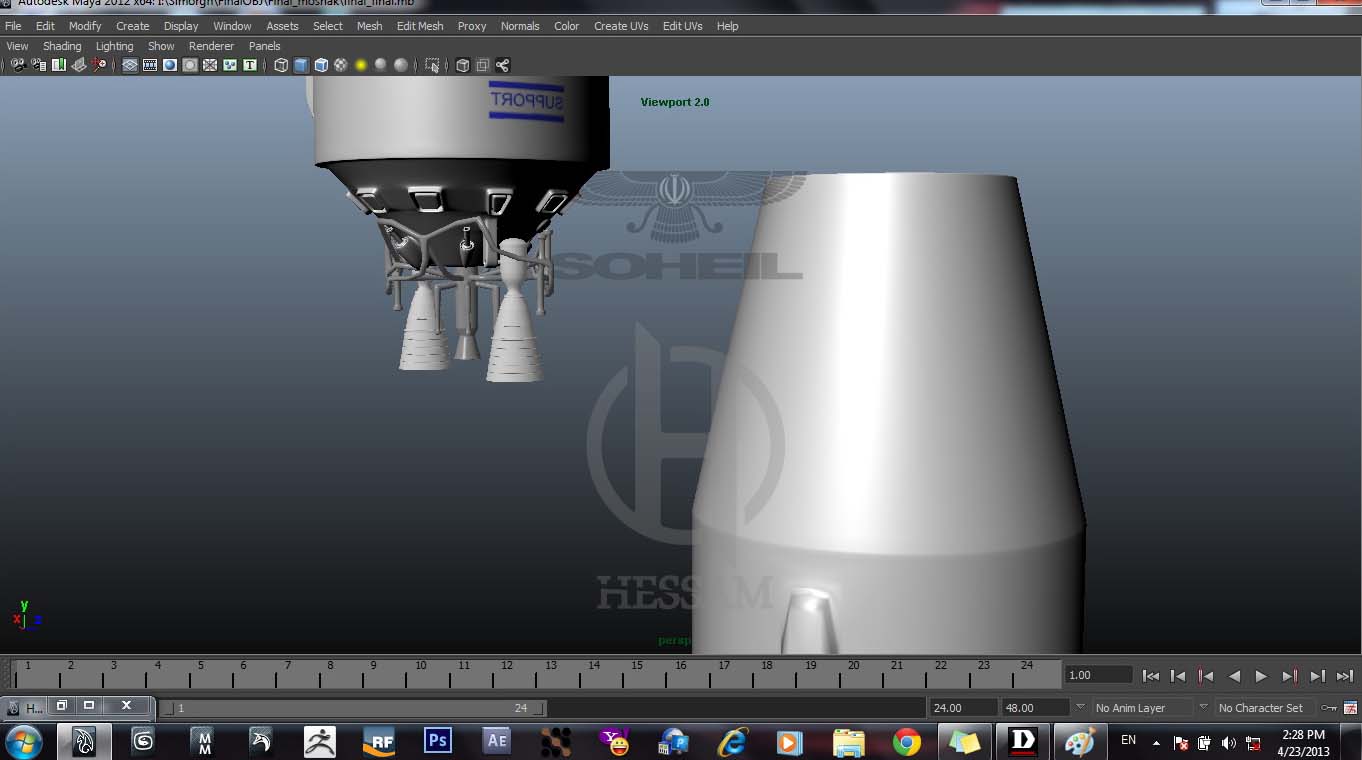Expand the panel Show menu
The image size is (1362, 760).
click(161, 46)
